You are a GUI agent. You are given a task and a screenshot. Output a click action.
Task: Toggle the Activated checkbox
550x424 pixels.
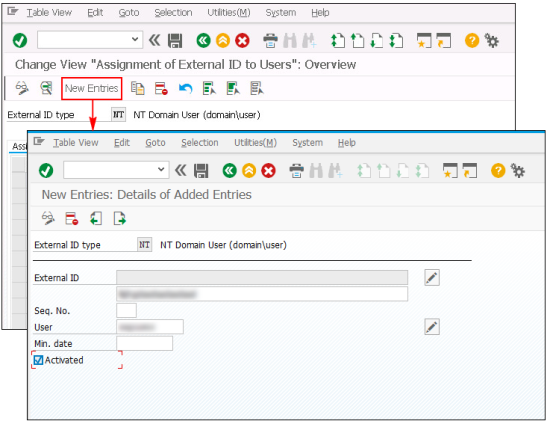point(38,360)
